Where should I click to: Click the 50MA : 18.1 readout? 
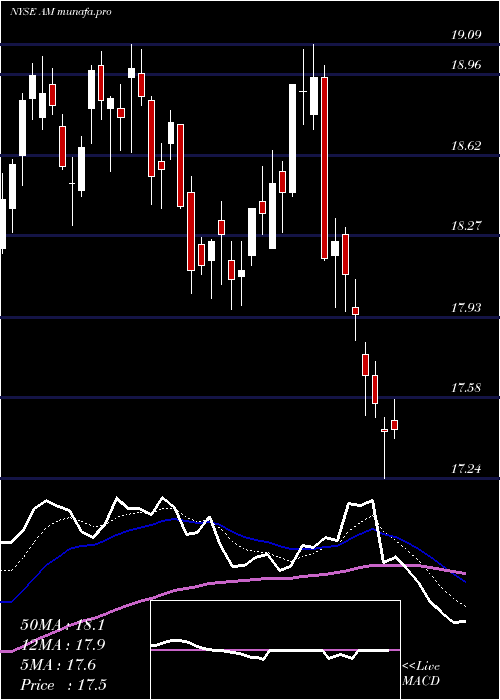pyautogui.click(x=62, y=625)
